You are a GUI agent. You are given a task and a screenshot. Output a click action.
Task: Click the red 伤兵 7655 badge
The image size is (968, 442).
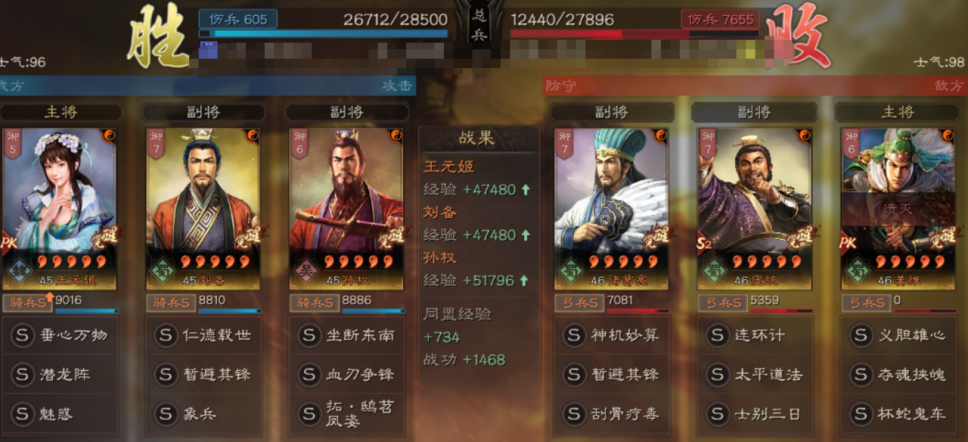click(x=720, y=19)
